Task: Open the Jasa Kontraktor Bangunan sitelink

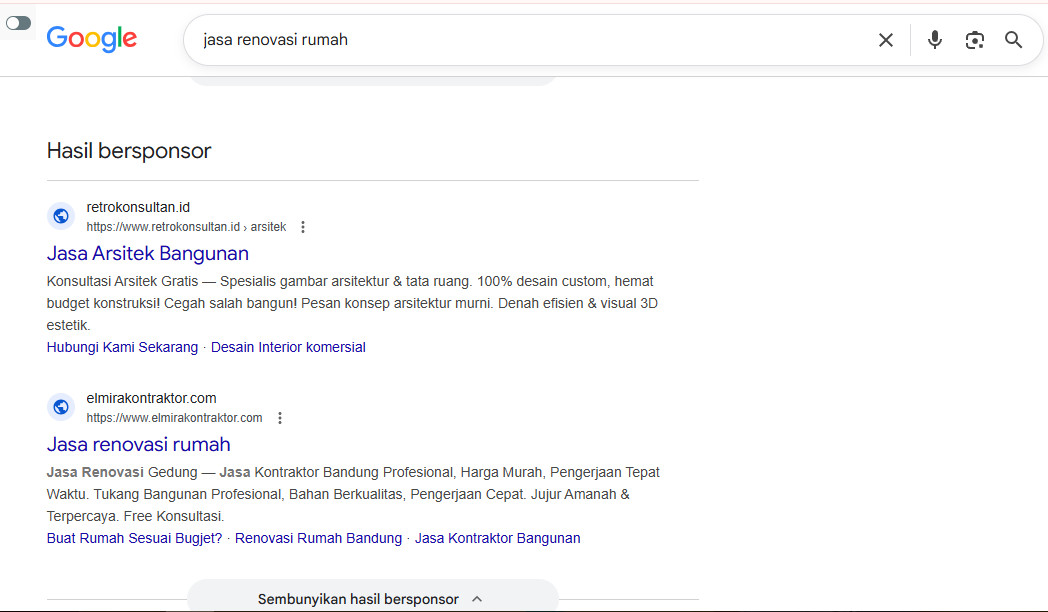Action: click(497, 539)
